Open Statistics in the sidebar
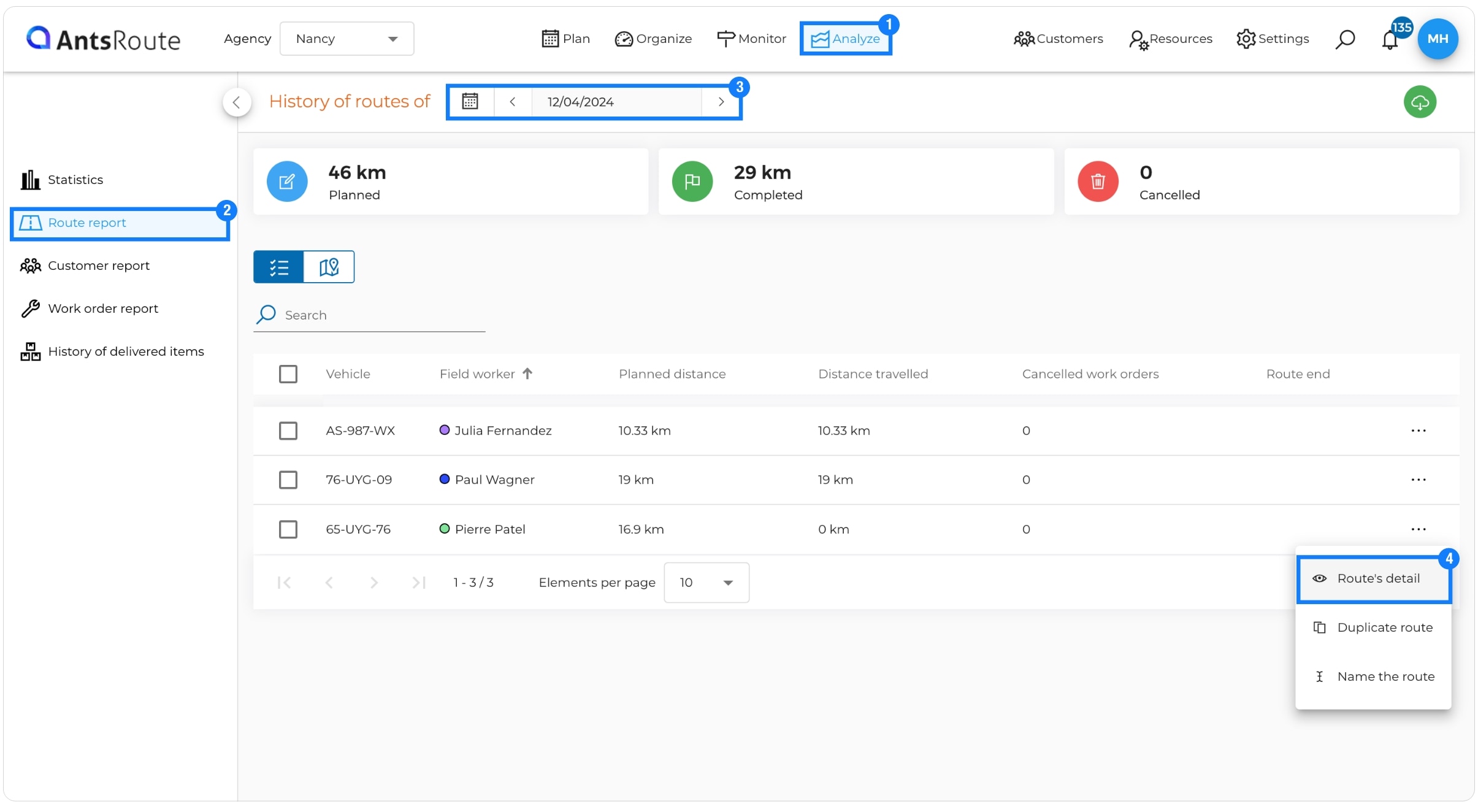 [61, 180]
